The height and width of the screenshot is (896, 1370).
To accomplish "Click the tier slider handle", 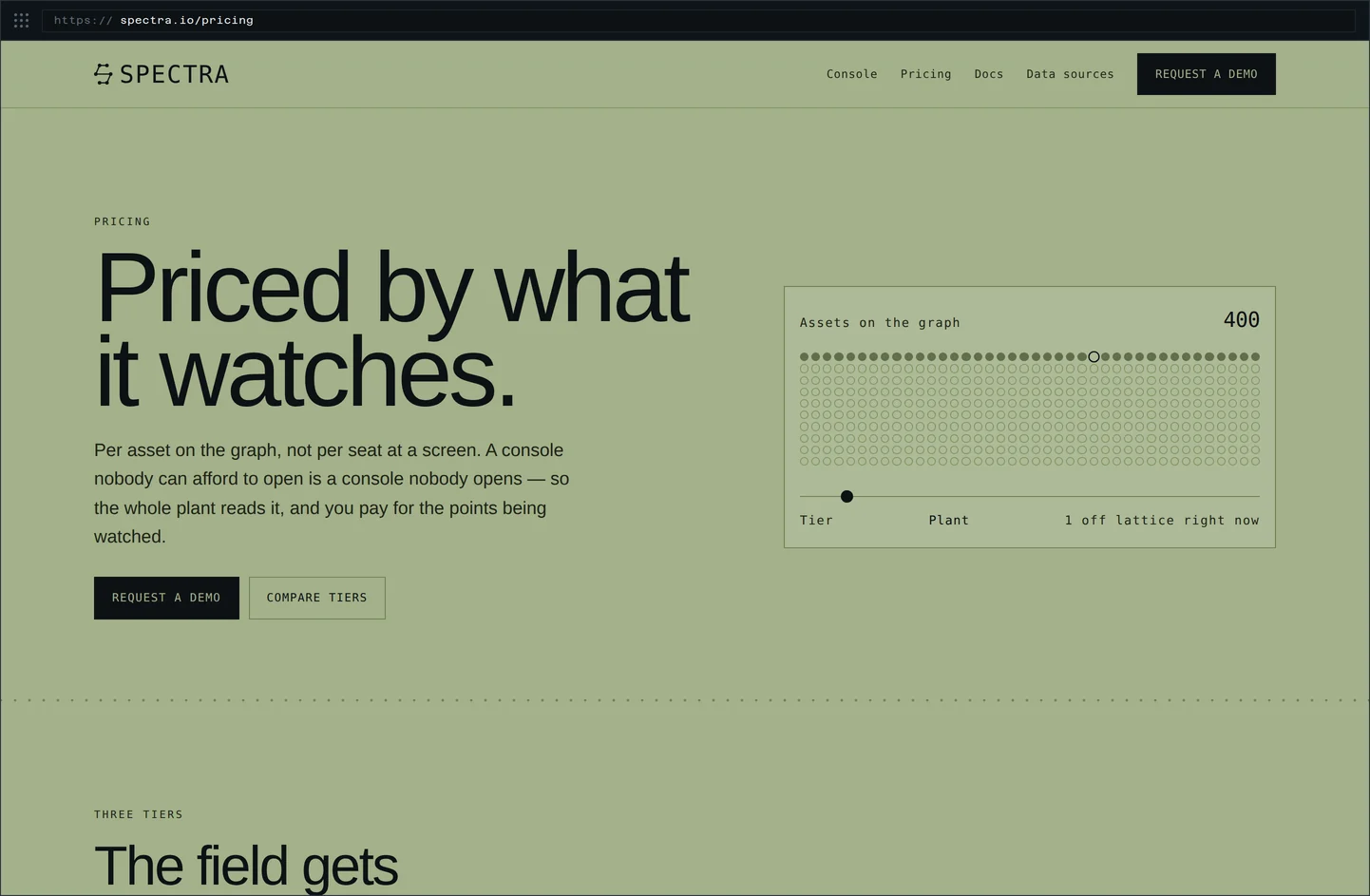I will pyautogui.click(x=847, y=496).
